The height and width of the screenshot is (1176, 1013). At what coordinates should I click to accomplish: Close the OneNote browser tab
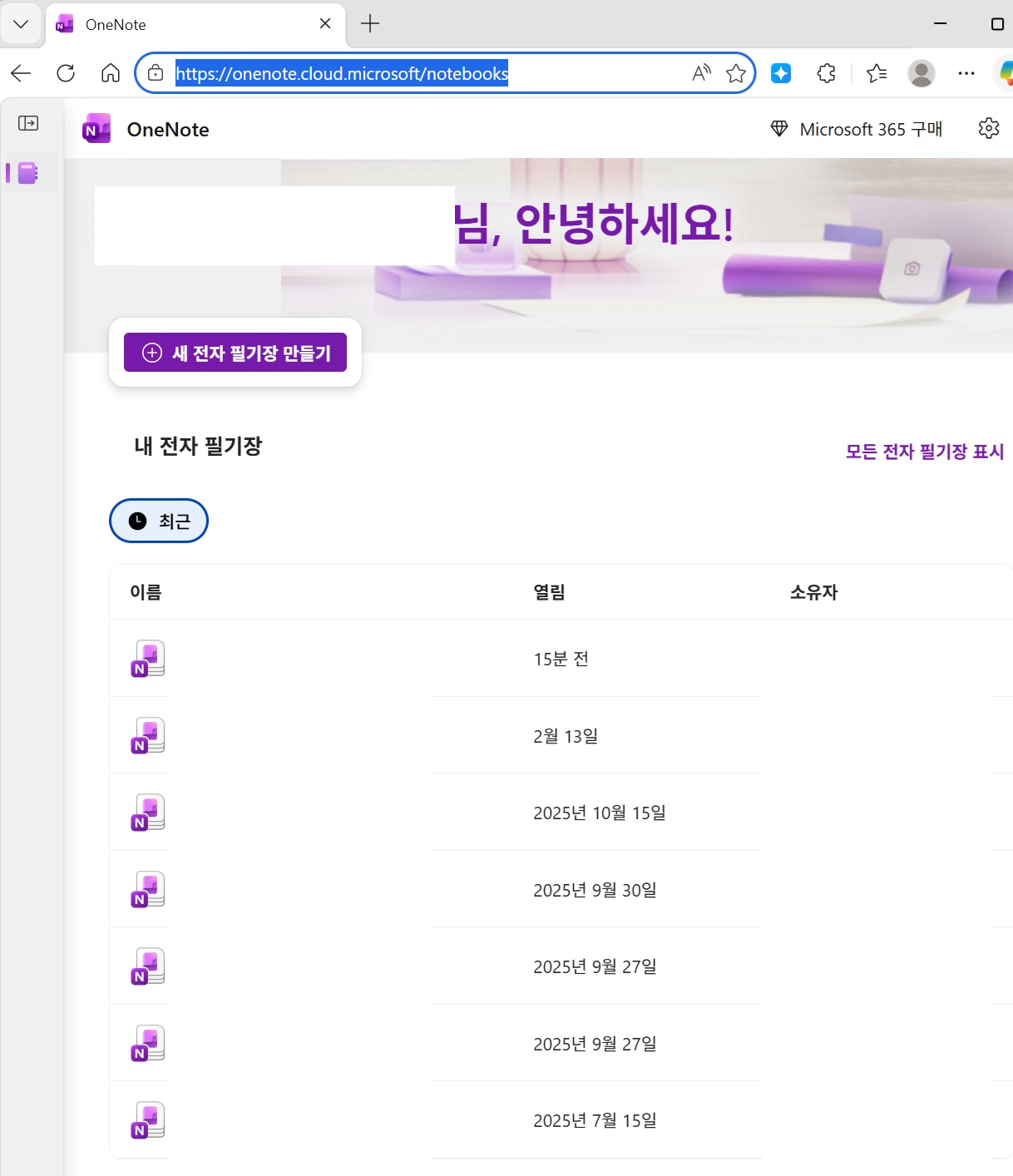(325, 24)
